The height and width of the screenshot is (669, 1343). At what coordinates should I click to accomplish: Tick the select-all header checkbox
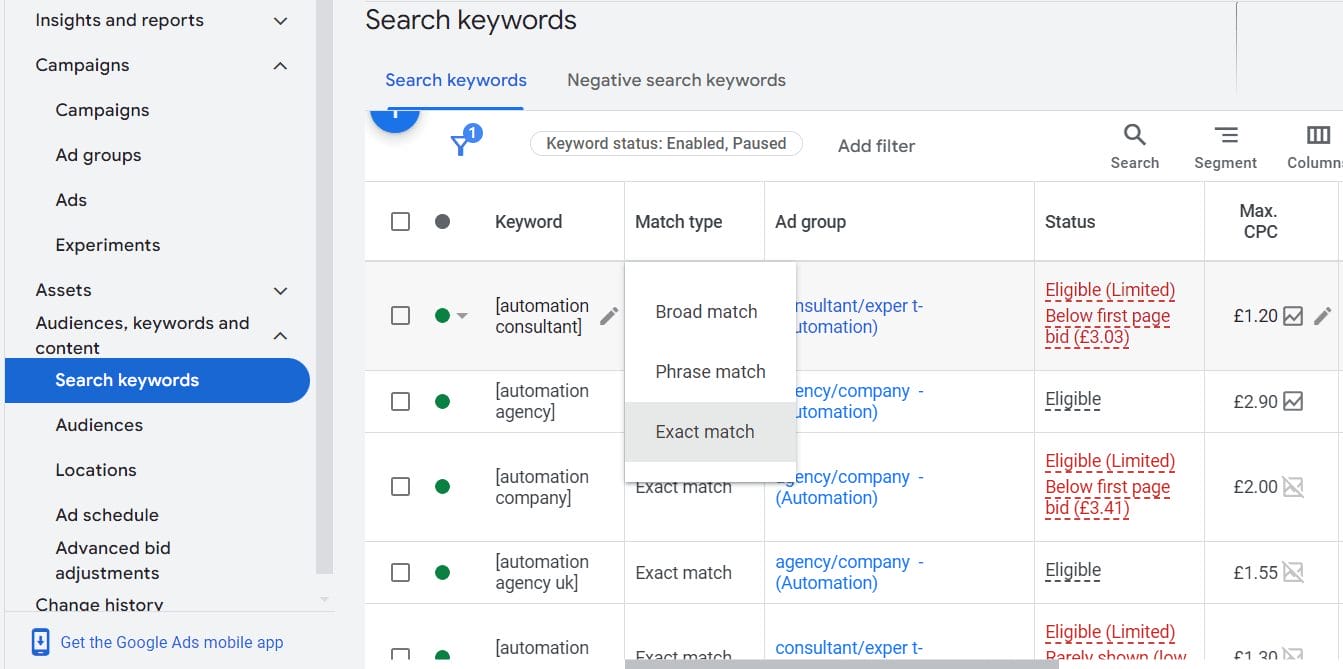[400, 222]
